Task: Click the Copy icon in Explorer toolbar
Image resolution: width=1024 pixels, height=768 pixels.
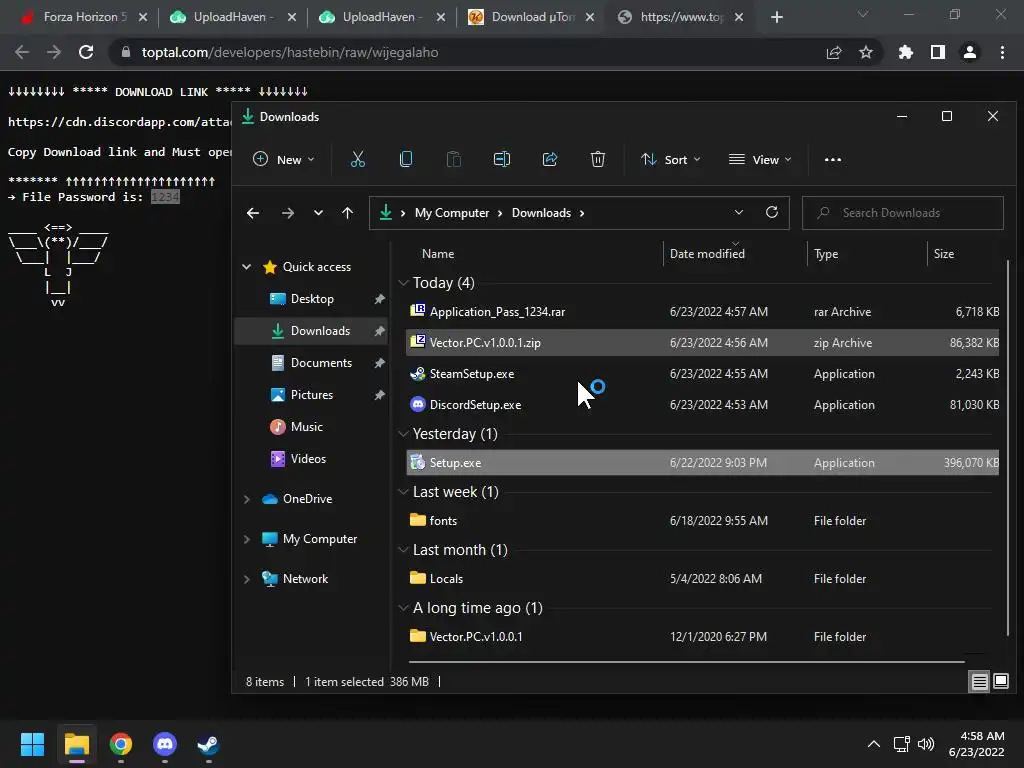Action: click(406, 159)
